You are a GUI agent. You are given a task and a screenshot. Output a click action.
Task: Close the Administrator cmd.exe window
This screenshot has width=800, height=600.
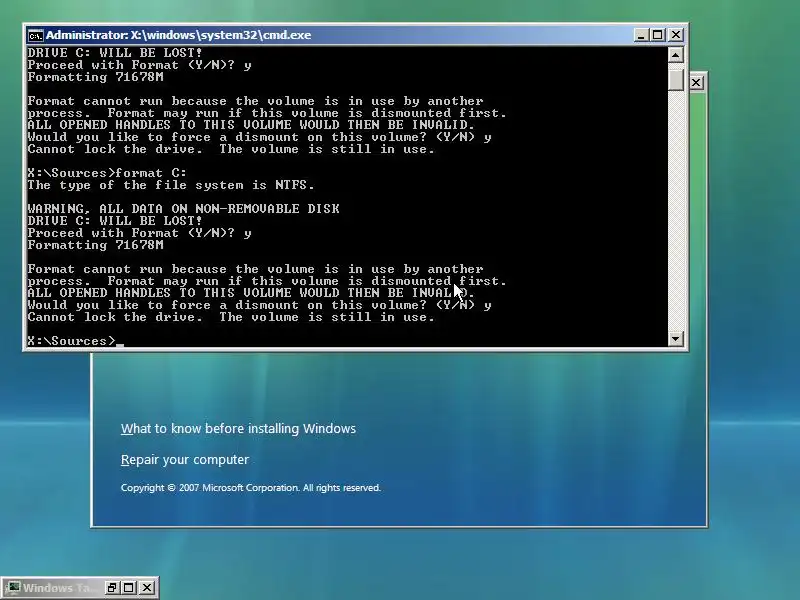point(676,35)
